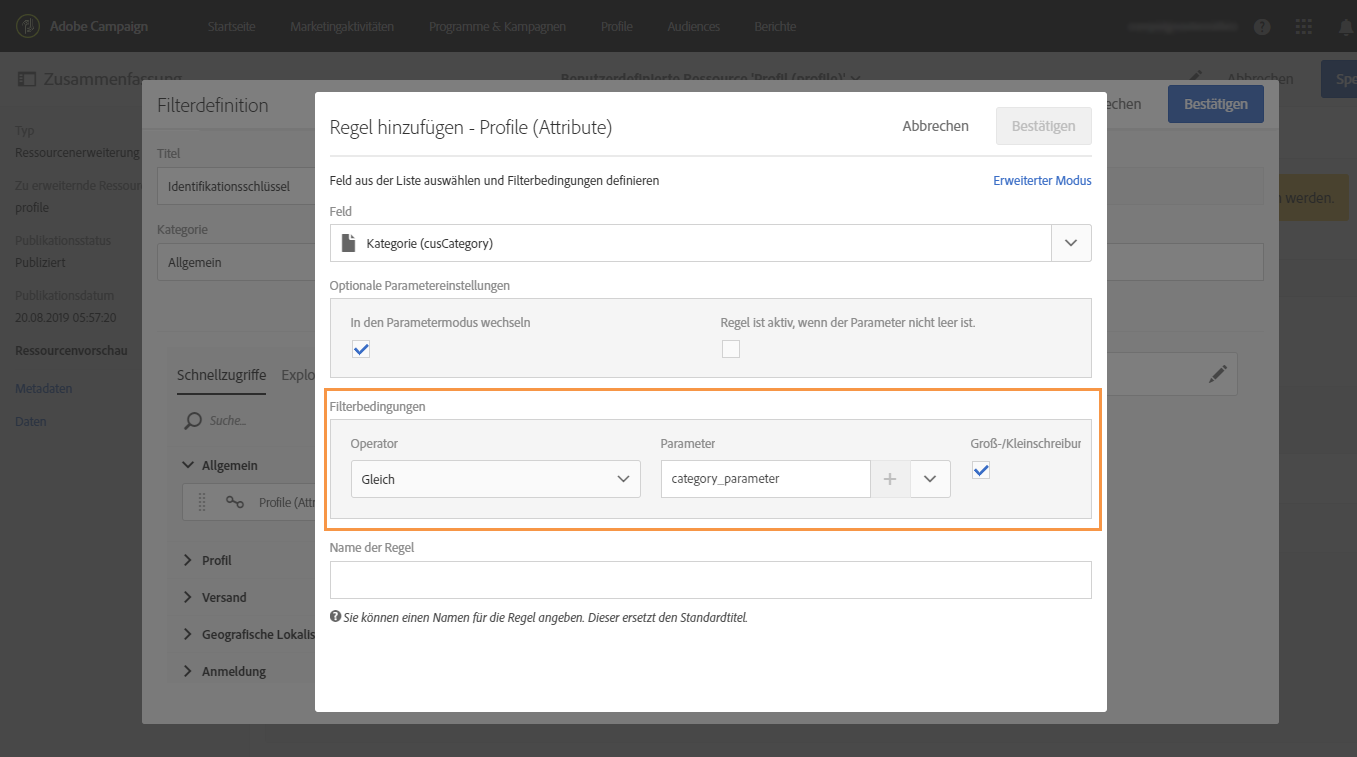The height and width of the screenshot is (757, 1357).
Task: Click Abbrechen in the Regel hinzufügen dialog
Action: tap(935, 126)
